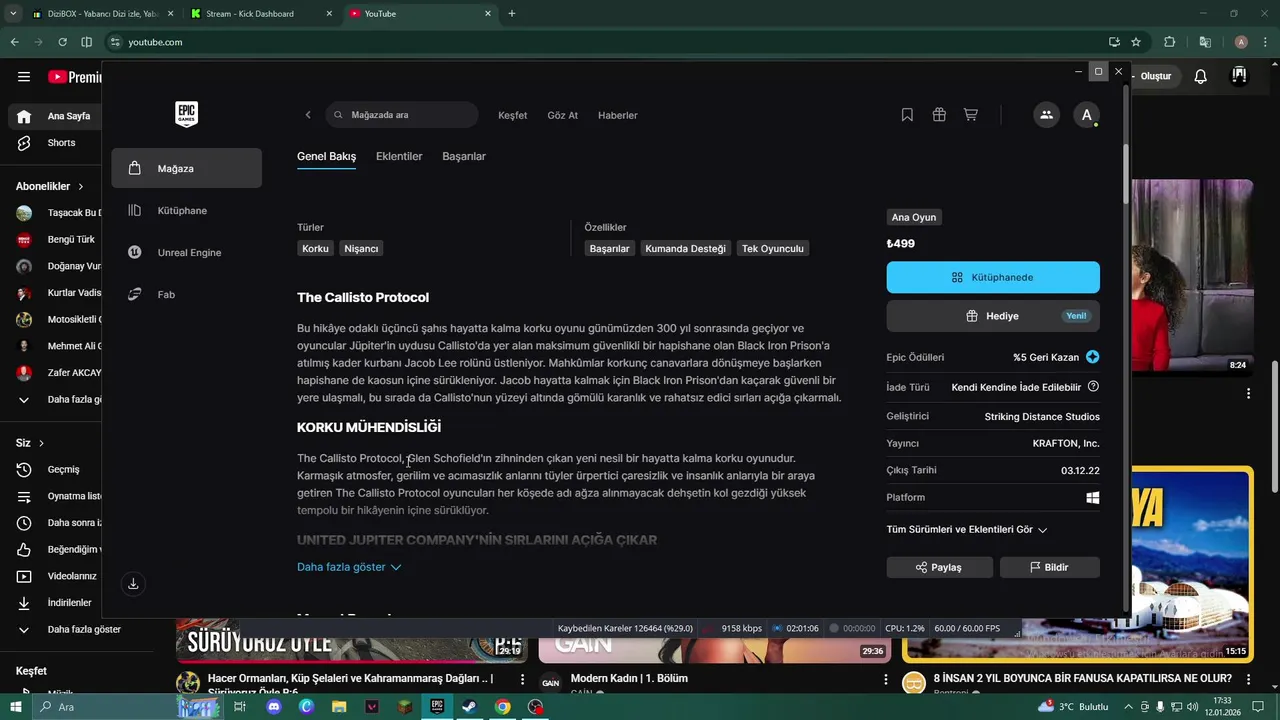Expand Daha fazla göster under subscriptions
This screenshot has height=720, width=1280.
tap(60, 400)
